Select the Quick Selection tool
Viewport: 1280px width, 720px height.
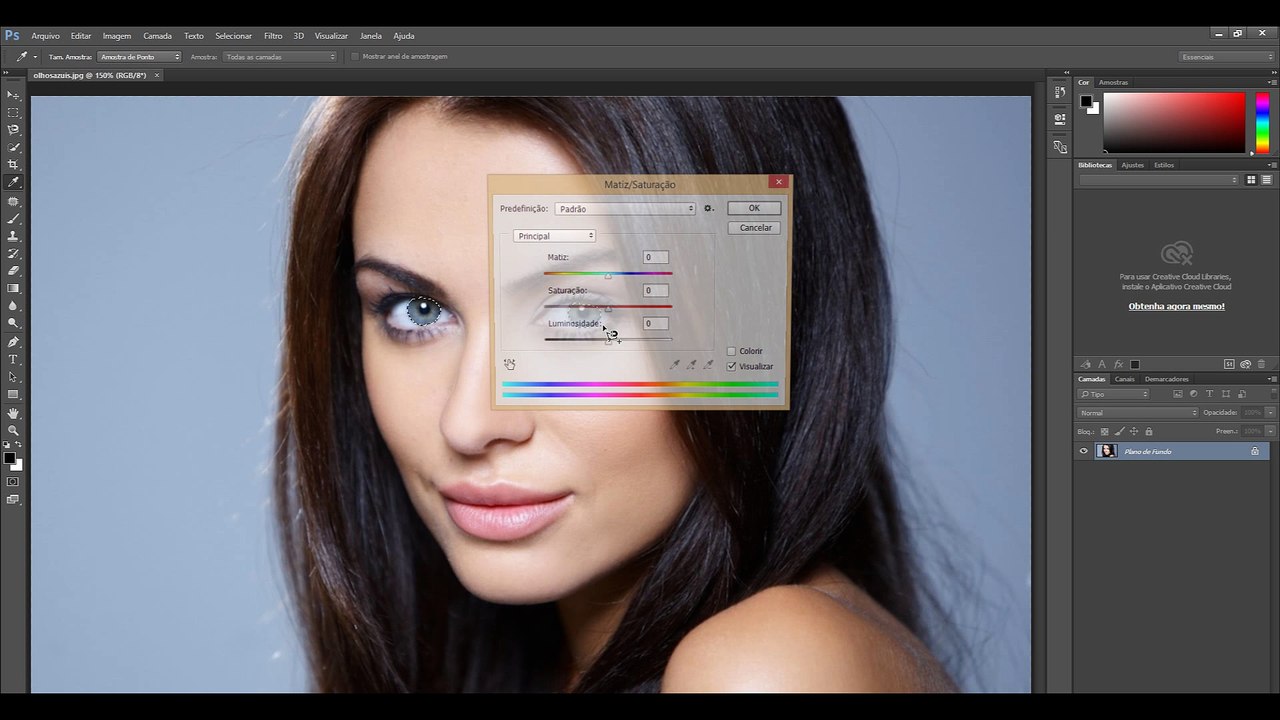[13, 147]
